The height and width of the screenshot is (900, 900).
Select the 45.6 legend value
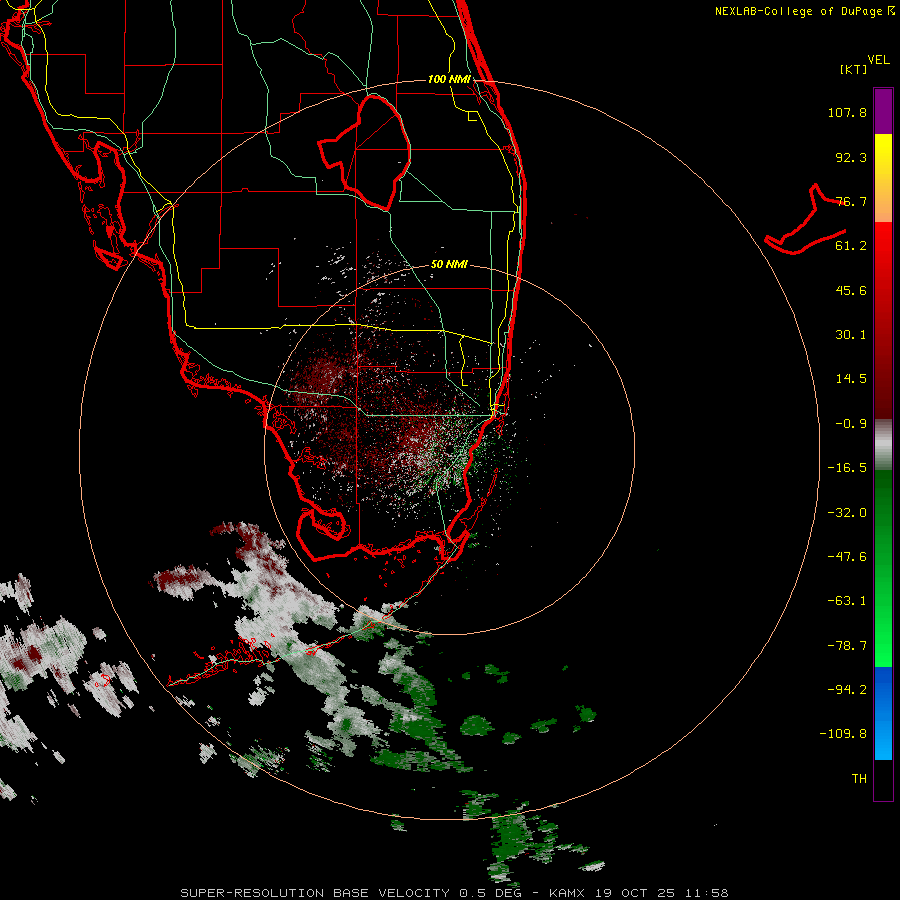pyautogui.click(x=851, y=290)
